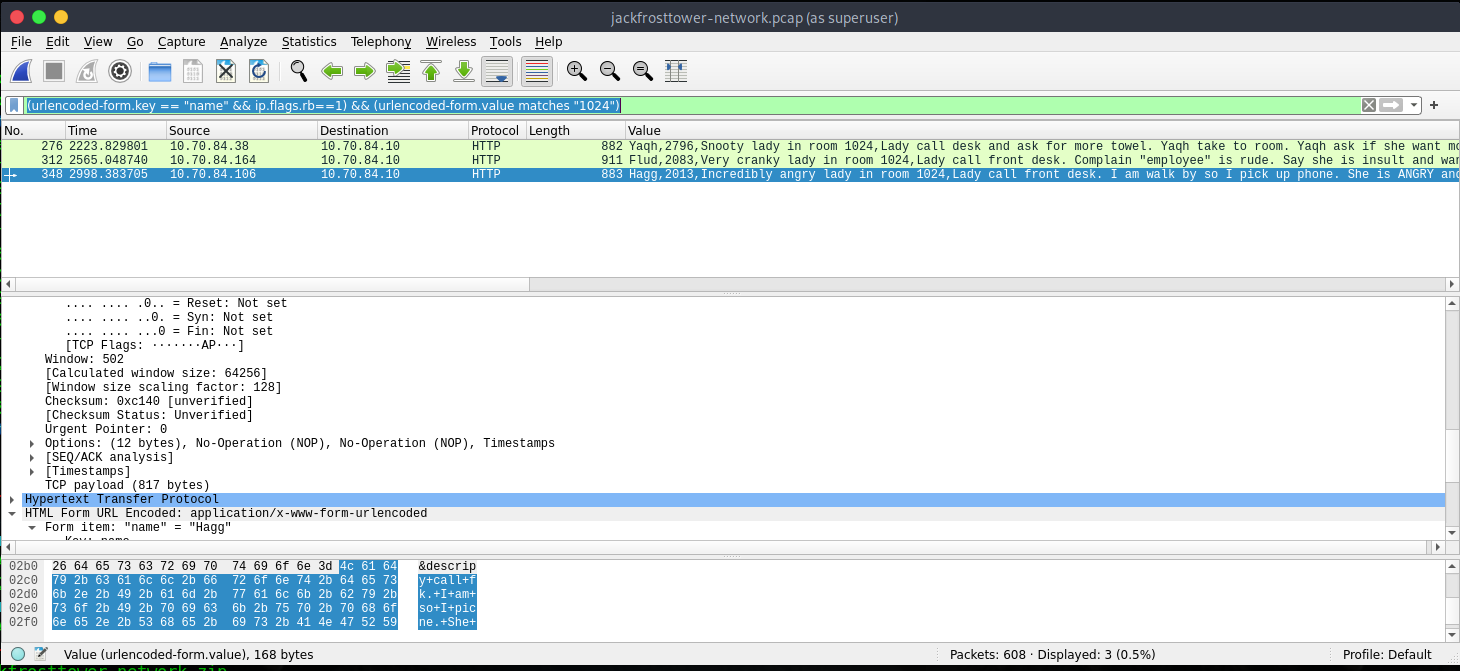Open capture options gear icon
Viewport: 1460px width, 671px height.
point(120,71)
